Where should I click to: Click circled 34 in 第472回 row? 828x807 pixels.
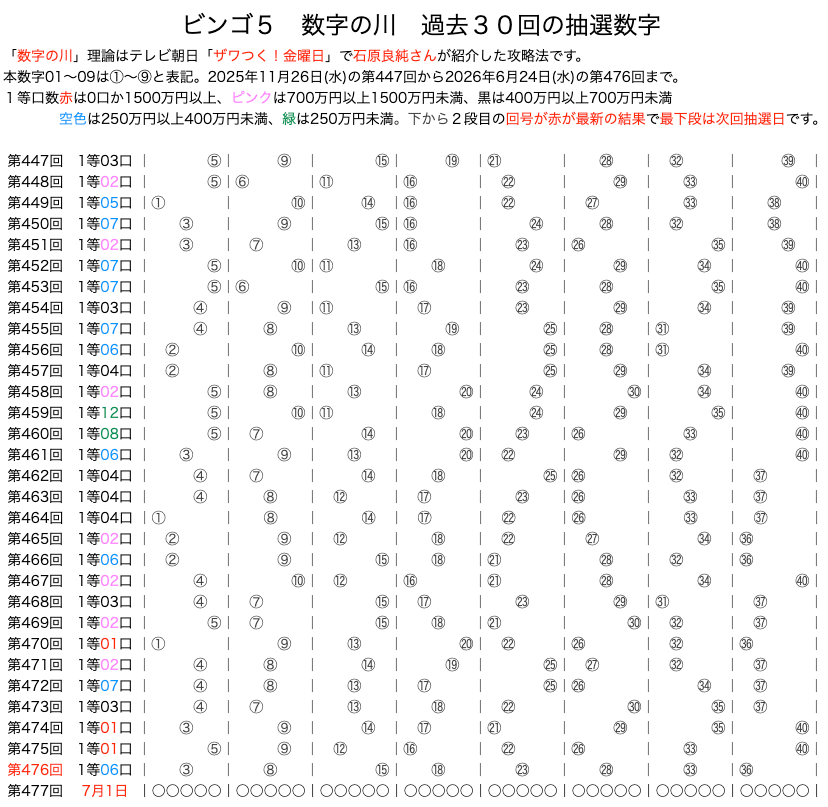point(704,686)
